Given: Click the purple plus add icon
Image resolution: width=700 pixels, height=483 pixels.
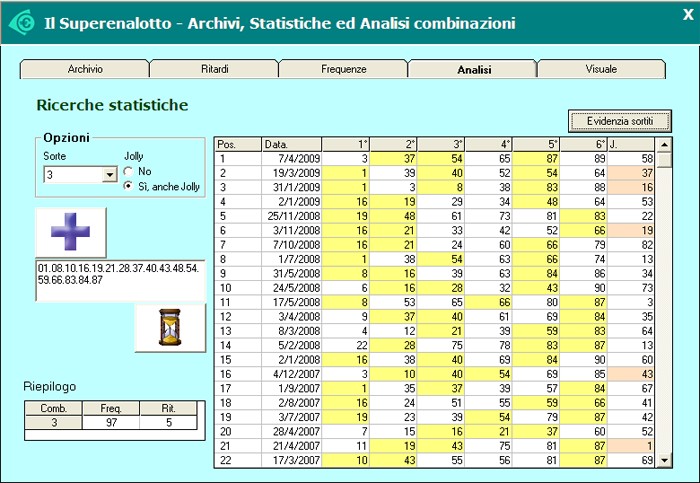Looking at the screenshot, I should [x=70, y=232].
